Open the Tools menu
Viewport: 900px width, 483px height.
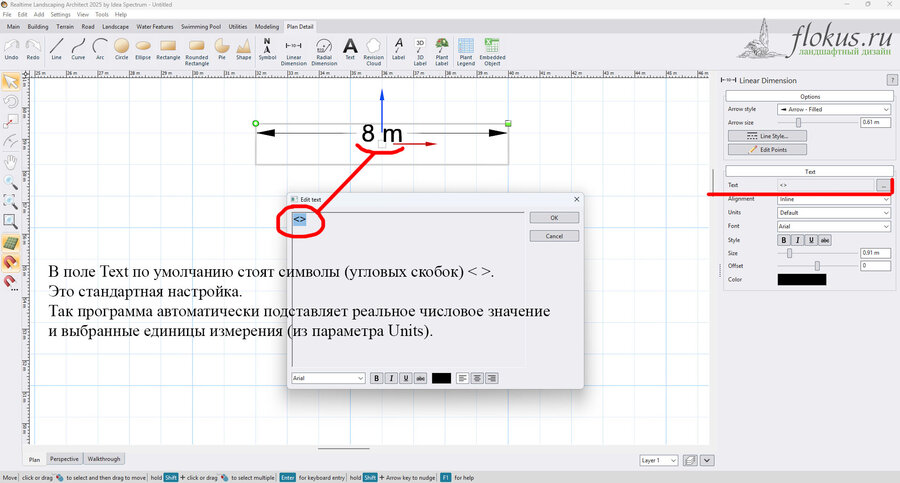click(102, 14)
